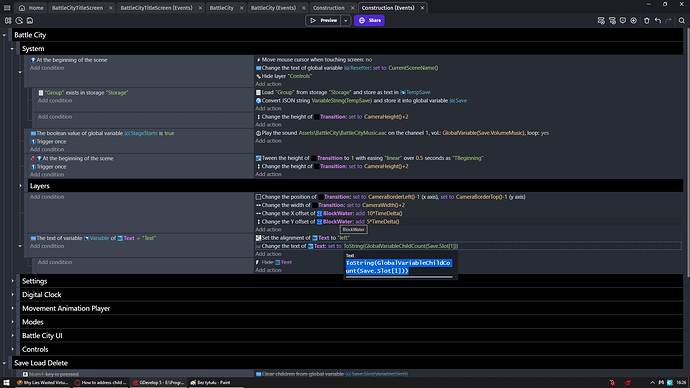The height and width of the screenshot is (388, 690).
Task: Collapse sub-events of the Text variable event
Action: (20, 246)
